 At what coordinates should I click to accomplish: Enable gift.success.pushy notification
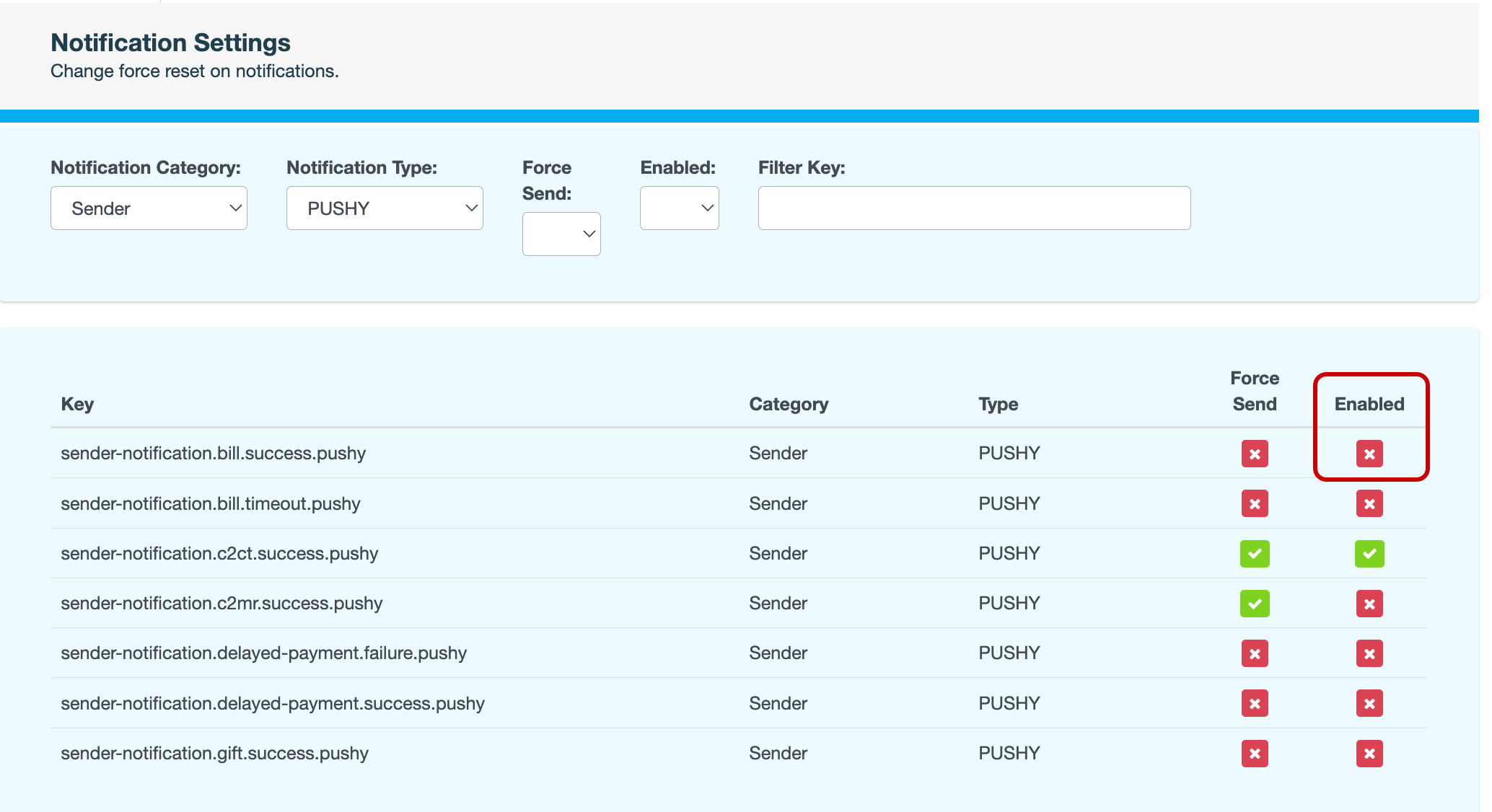(x=1369, y=754)
